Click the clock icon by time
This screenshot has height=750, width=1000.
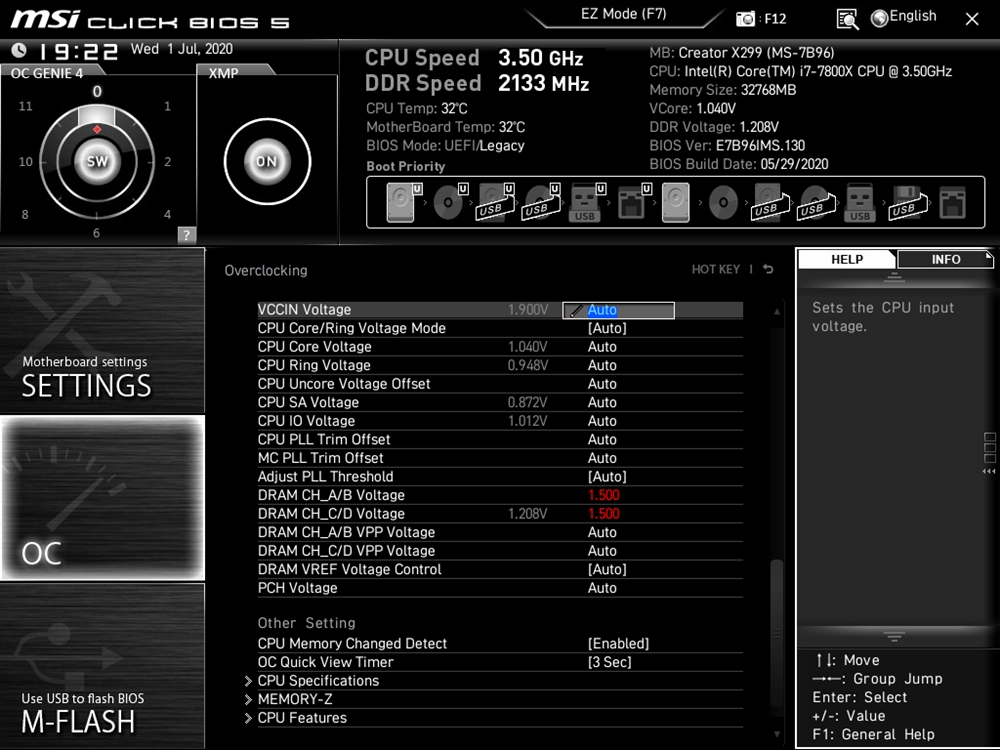point(19,50)
